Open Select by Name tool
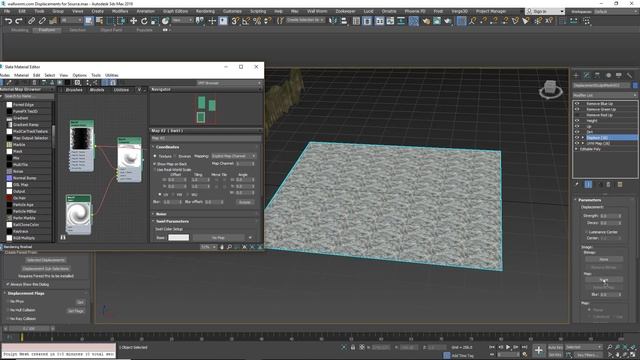640x360 pixels. pyautogui.click(x=99, y=21)
